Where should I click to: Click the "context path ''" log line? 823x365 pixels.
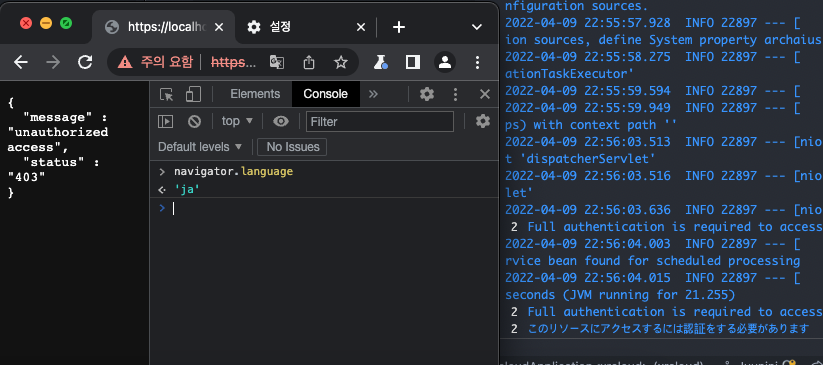pyautogui.click(x=591, y=125)
